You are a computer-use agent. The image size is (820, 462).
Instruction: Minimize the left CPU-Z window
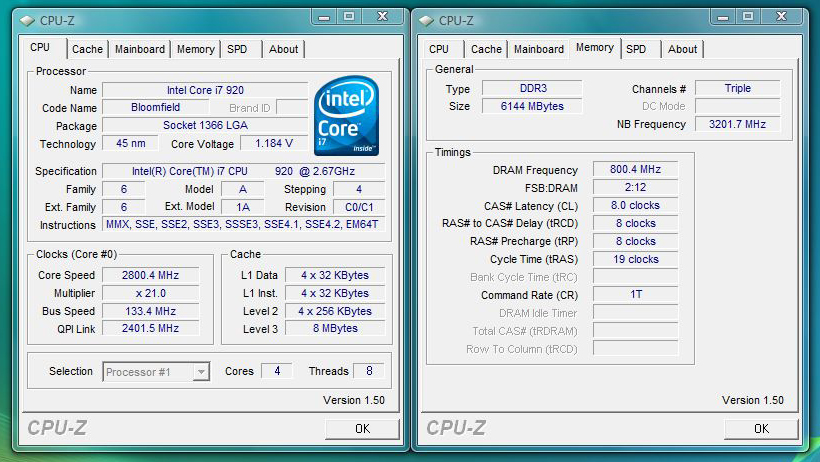coord(324,17)
